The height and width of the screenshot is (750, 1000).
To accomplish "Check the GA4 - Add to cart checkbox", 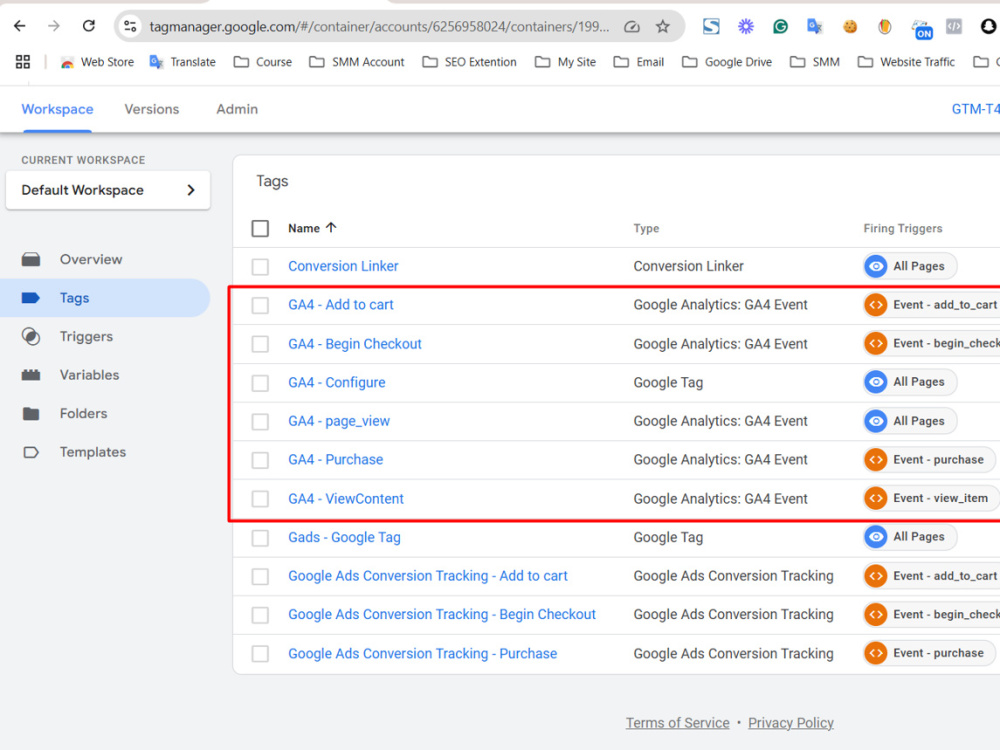I will pos(260,305).
